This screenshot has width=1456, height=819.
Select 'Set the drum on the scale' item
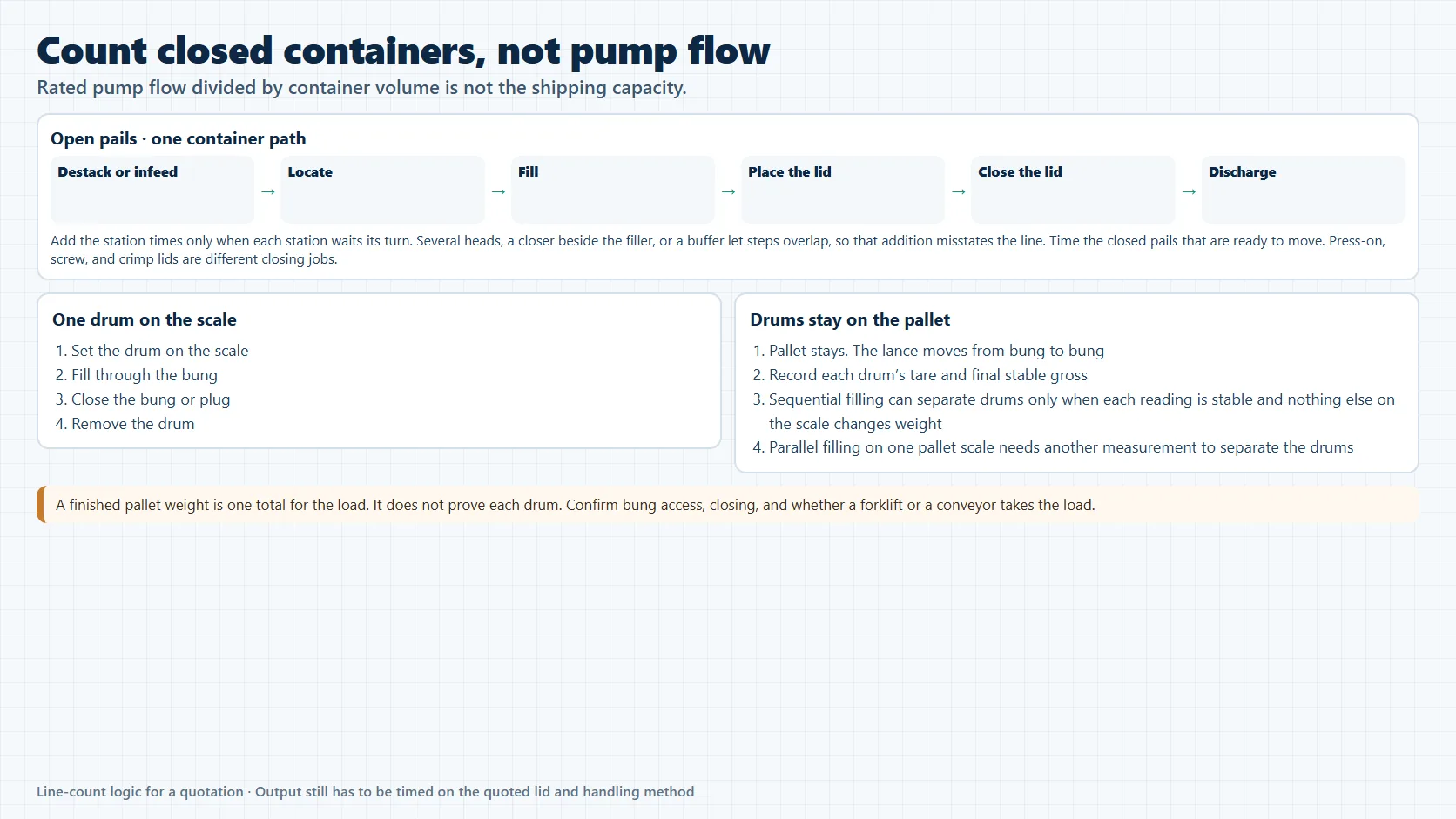point(152,351)
